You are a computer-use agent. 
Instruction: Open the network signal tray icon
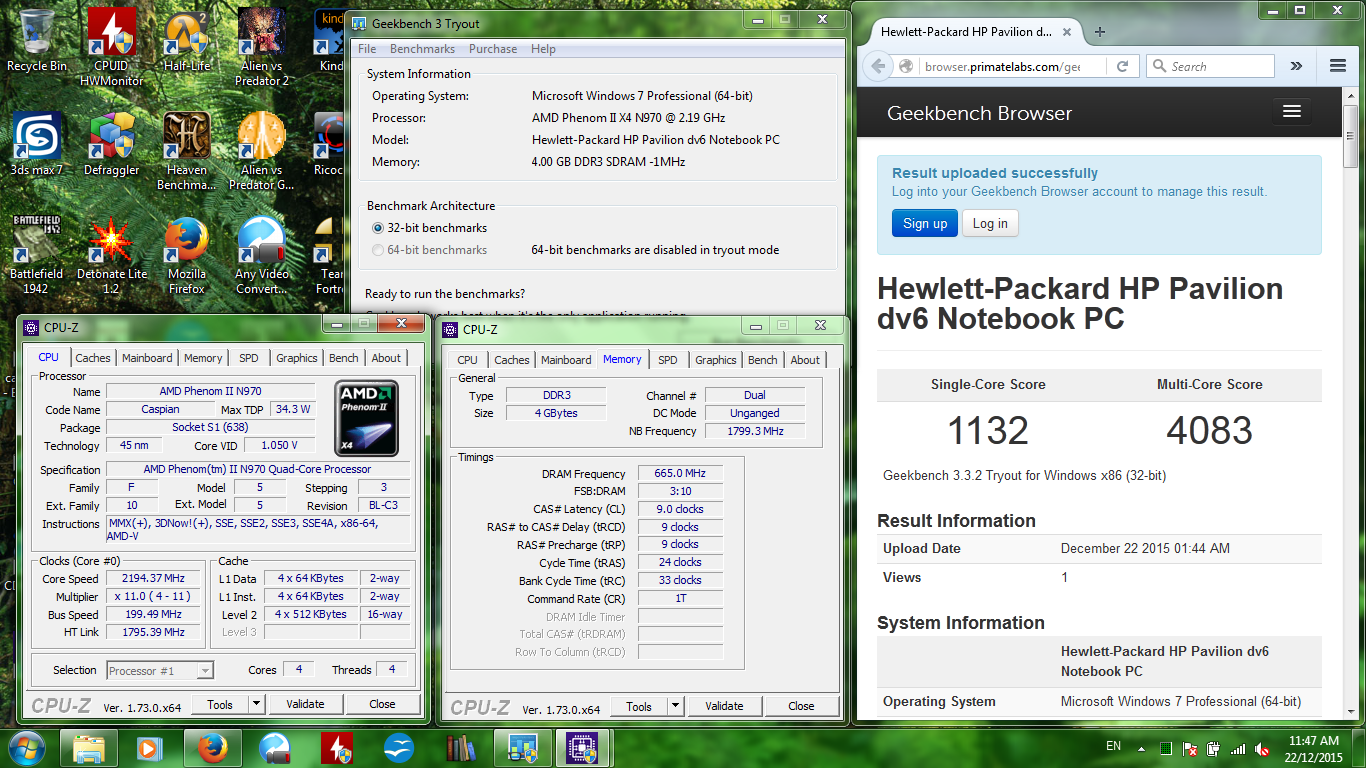(1238, 748)
